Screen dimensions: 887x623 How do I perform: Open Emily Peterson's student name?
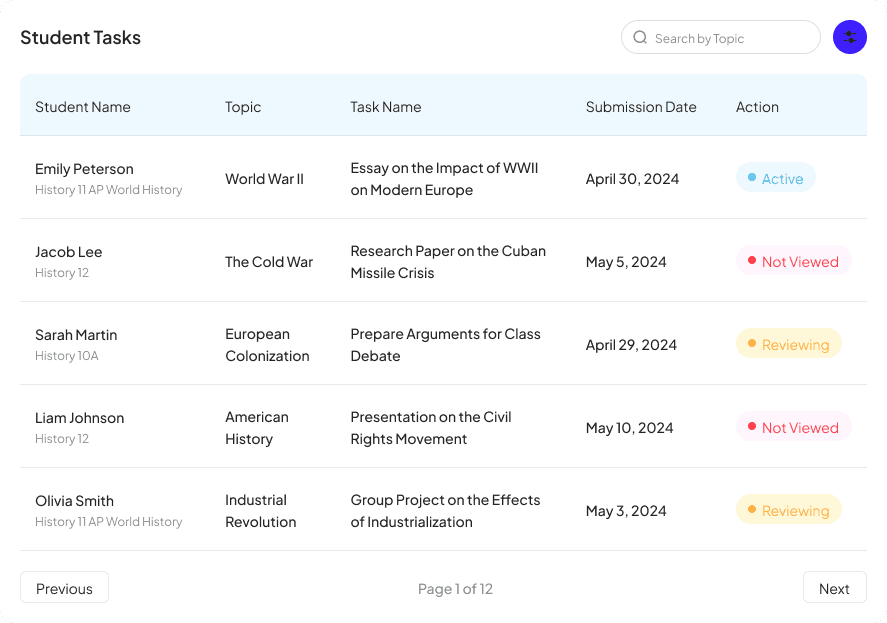(x=84, y=169)
